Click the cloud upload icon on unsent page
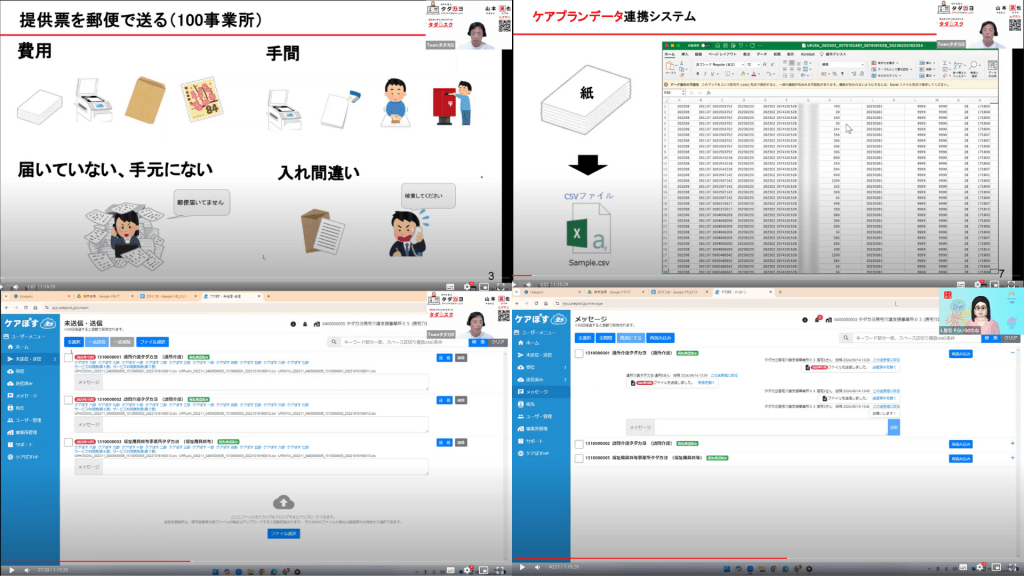This screenshot has height=576, width=1024. click(x=283, y=501)
